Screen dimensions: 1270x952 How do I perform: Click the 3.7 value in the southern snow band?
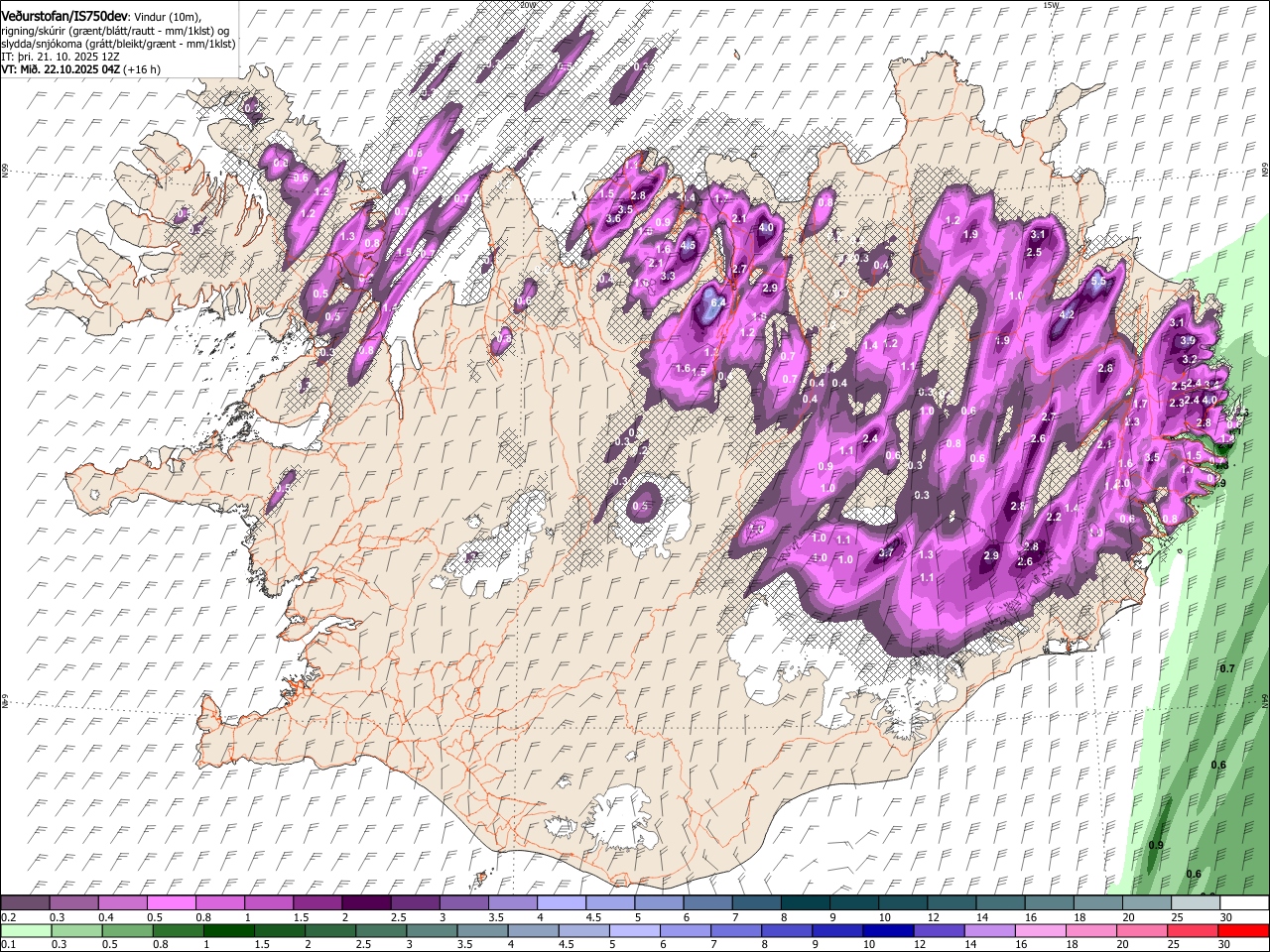pyautogui.click(x=887, y=552)
